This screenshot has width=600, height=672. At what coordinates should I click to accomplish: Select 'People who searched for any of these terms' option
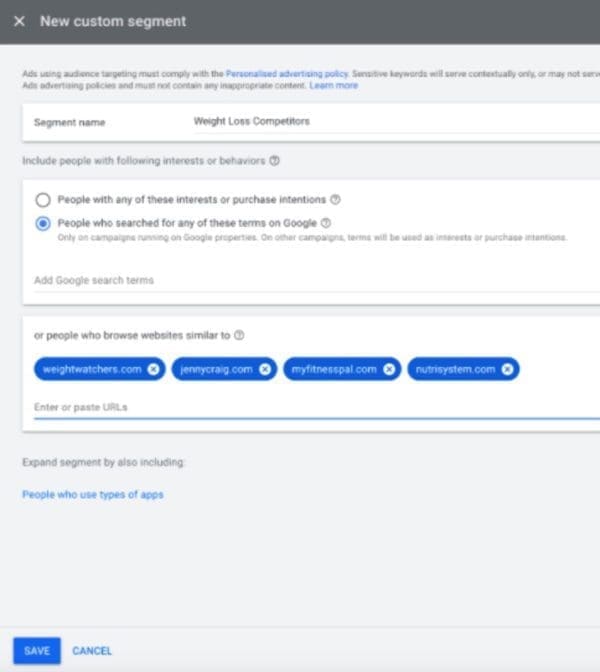pyautogui.click(x=43, y=223)
